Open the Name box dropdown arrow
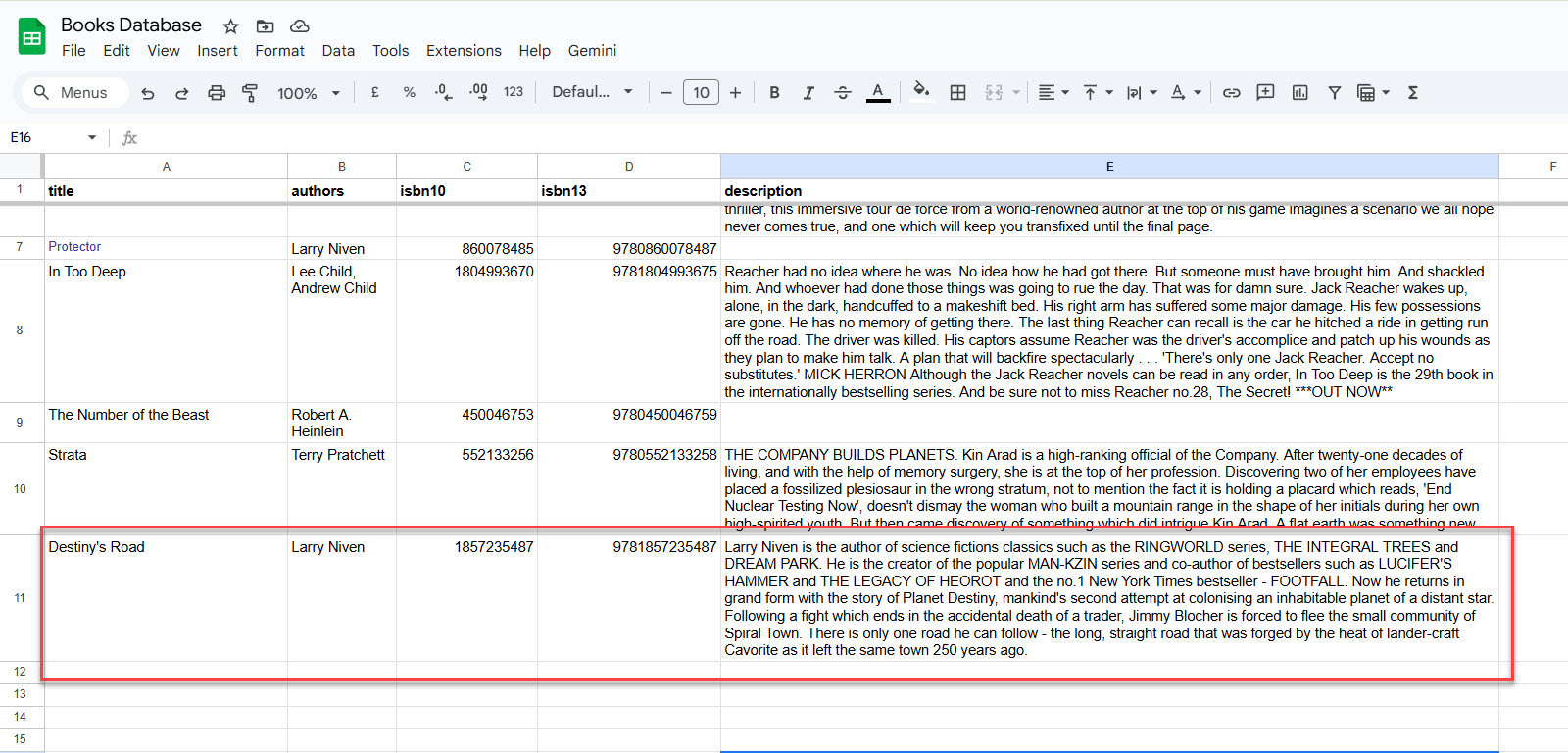The image size is (1568, 753). tap(92, 137)
